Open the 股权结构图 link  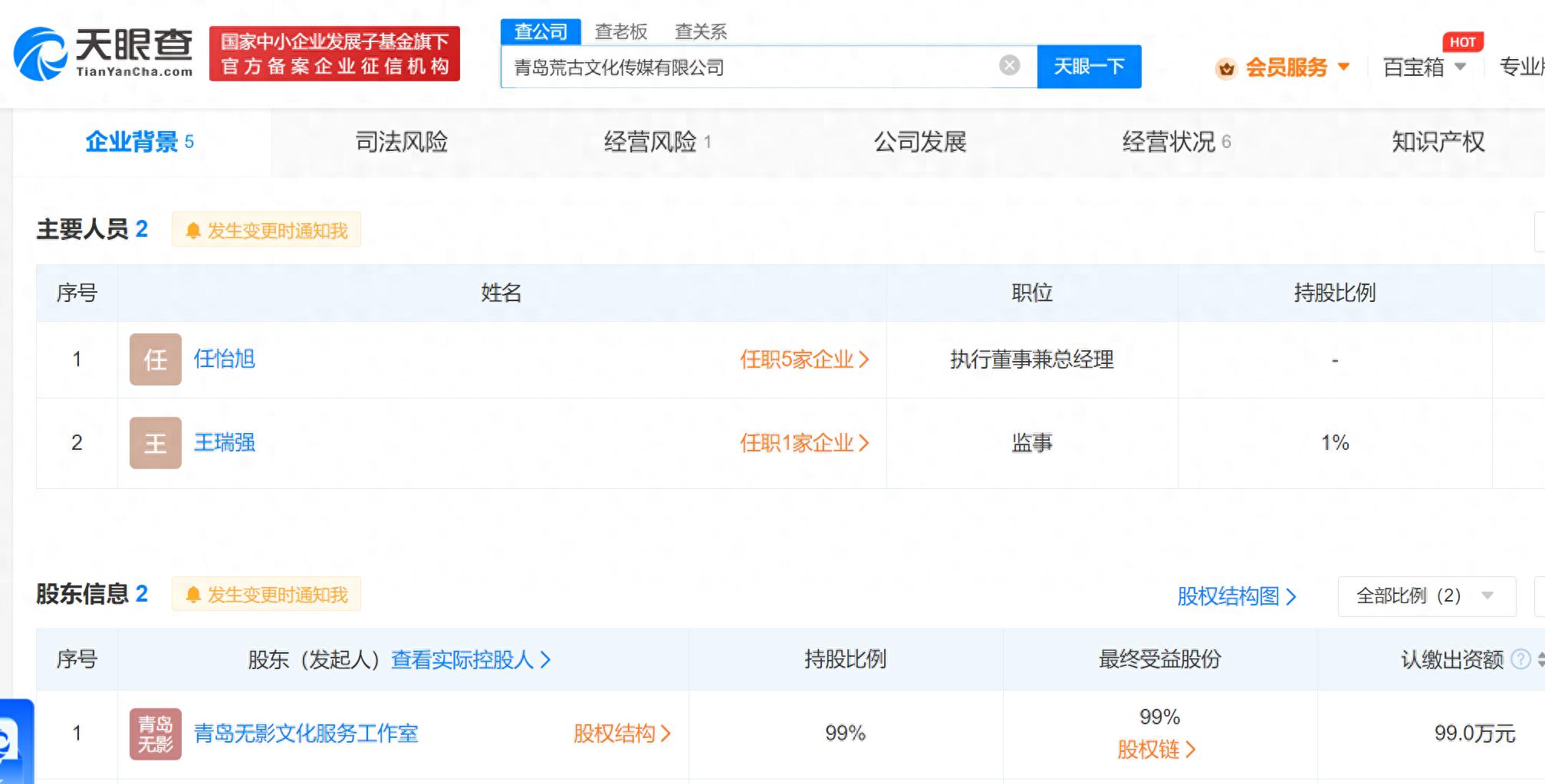[1235, 596]
